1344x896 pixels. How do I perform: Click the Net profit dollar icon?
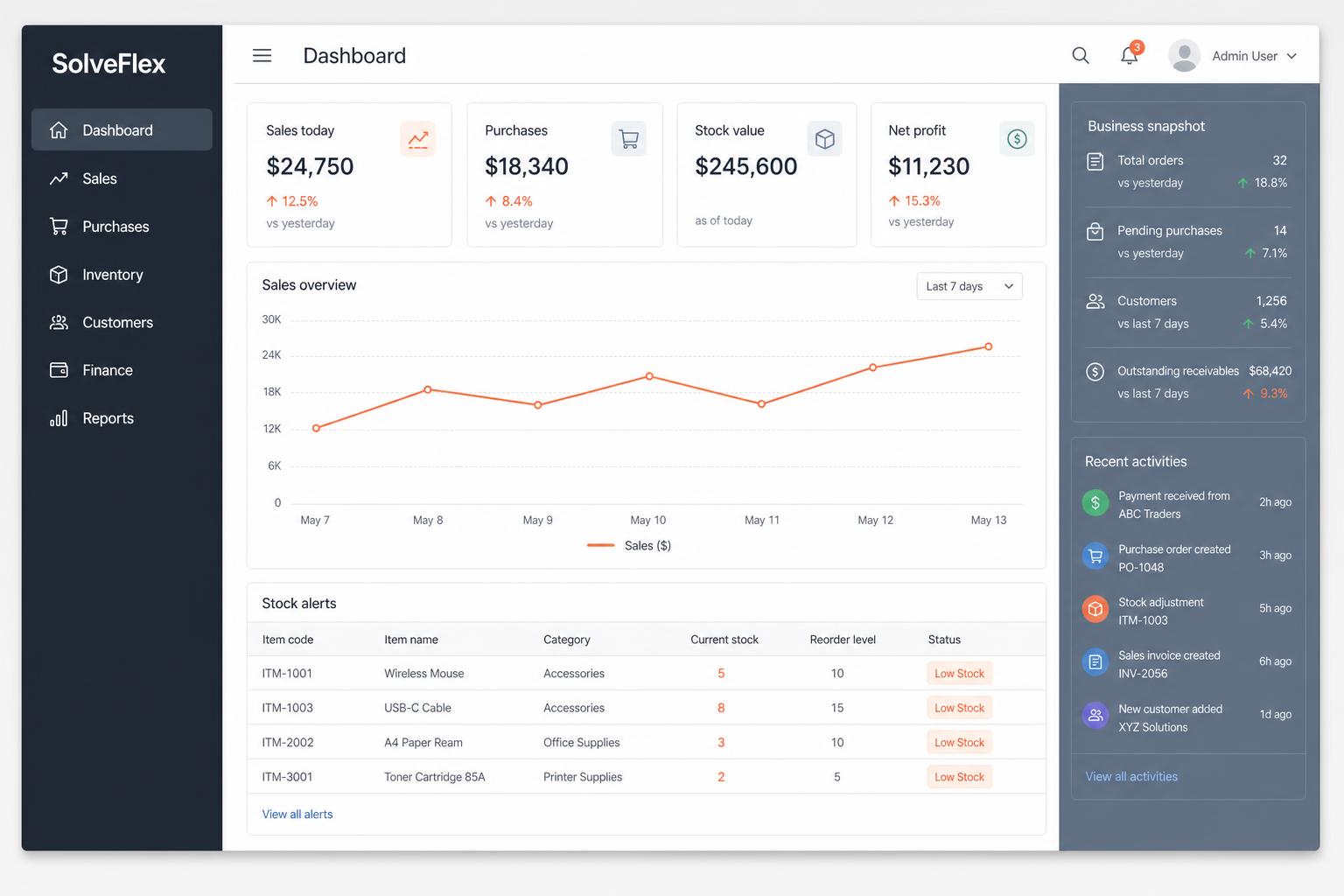pyautogui.click(x=1017, y=139)
